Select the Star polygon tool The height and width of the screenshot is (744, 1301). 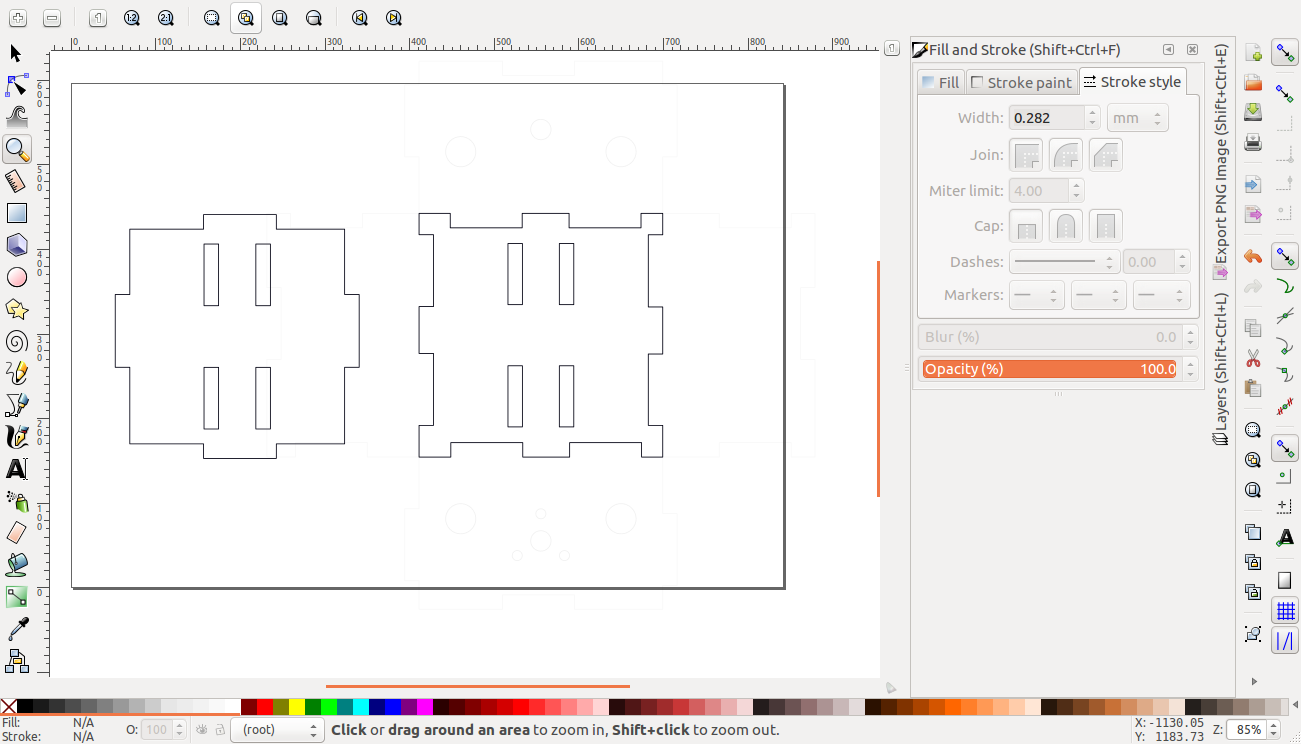pos(16,309)
